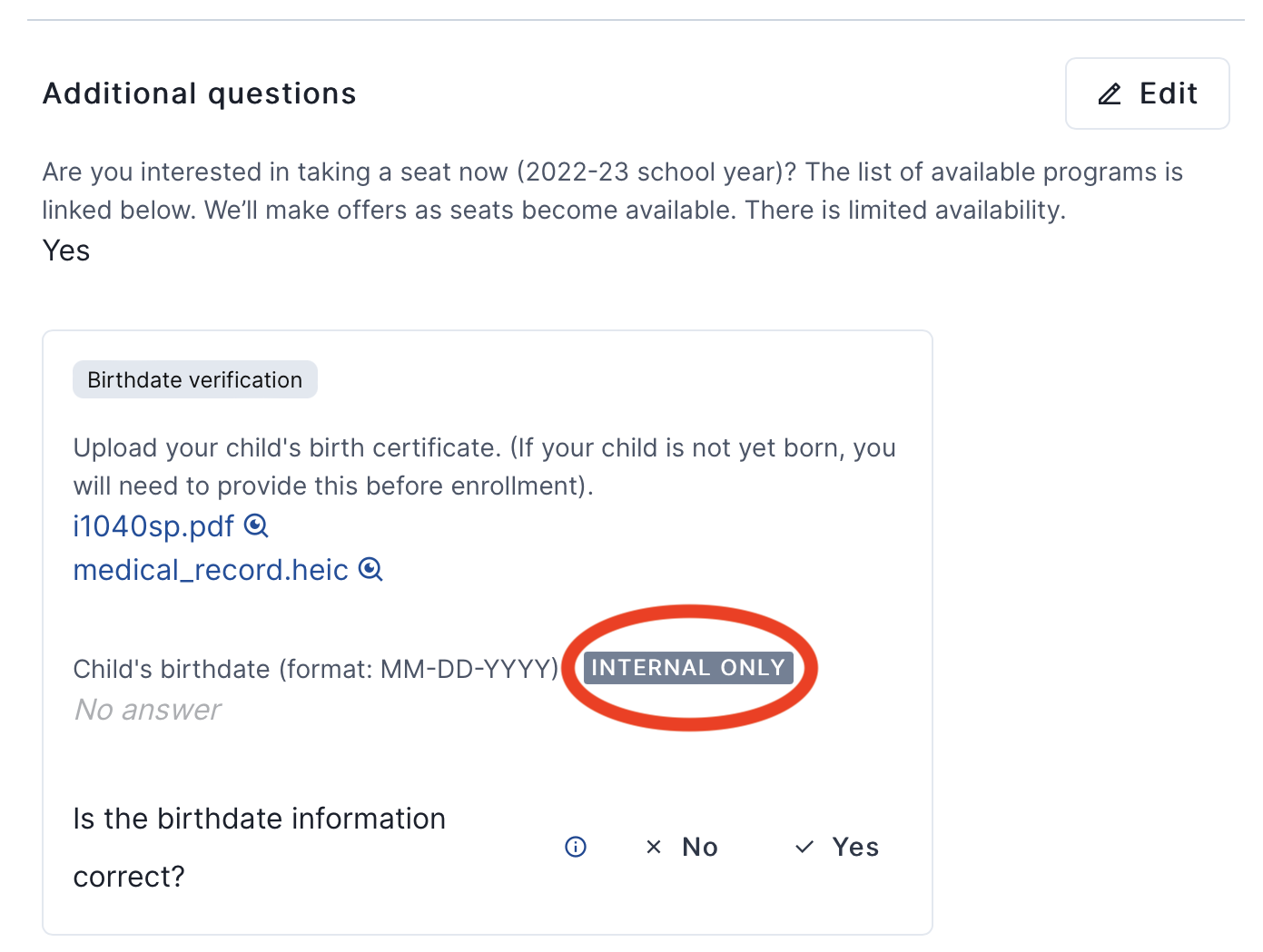Open the i1040sp.pdf file link
This screenshot has height=952, width=1263.
pyautogui.click(x=153, y=526)
